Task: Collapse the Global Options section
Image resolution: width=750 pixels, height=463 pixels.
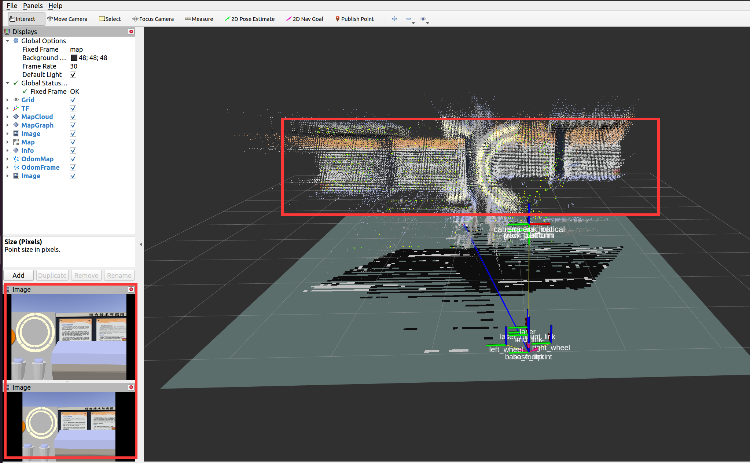Action: pos(7,40)
